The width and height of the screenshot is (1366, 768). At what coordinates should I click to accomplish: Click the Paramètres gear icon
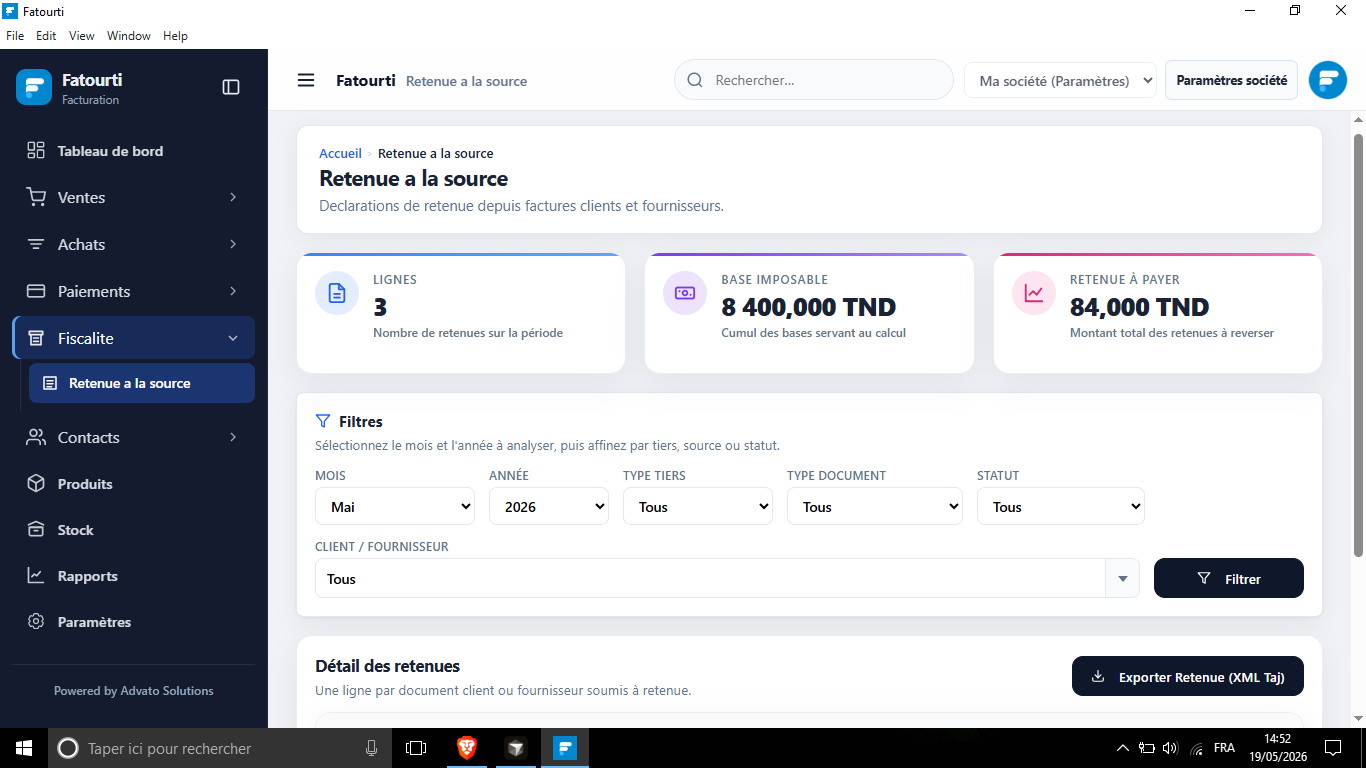point(36,622)
